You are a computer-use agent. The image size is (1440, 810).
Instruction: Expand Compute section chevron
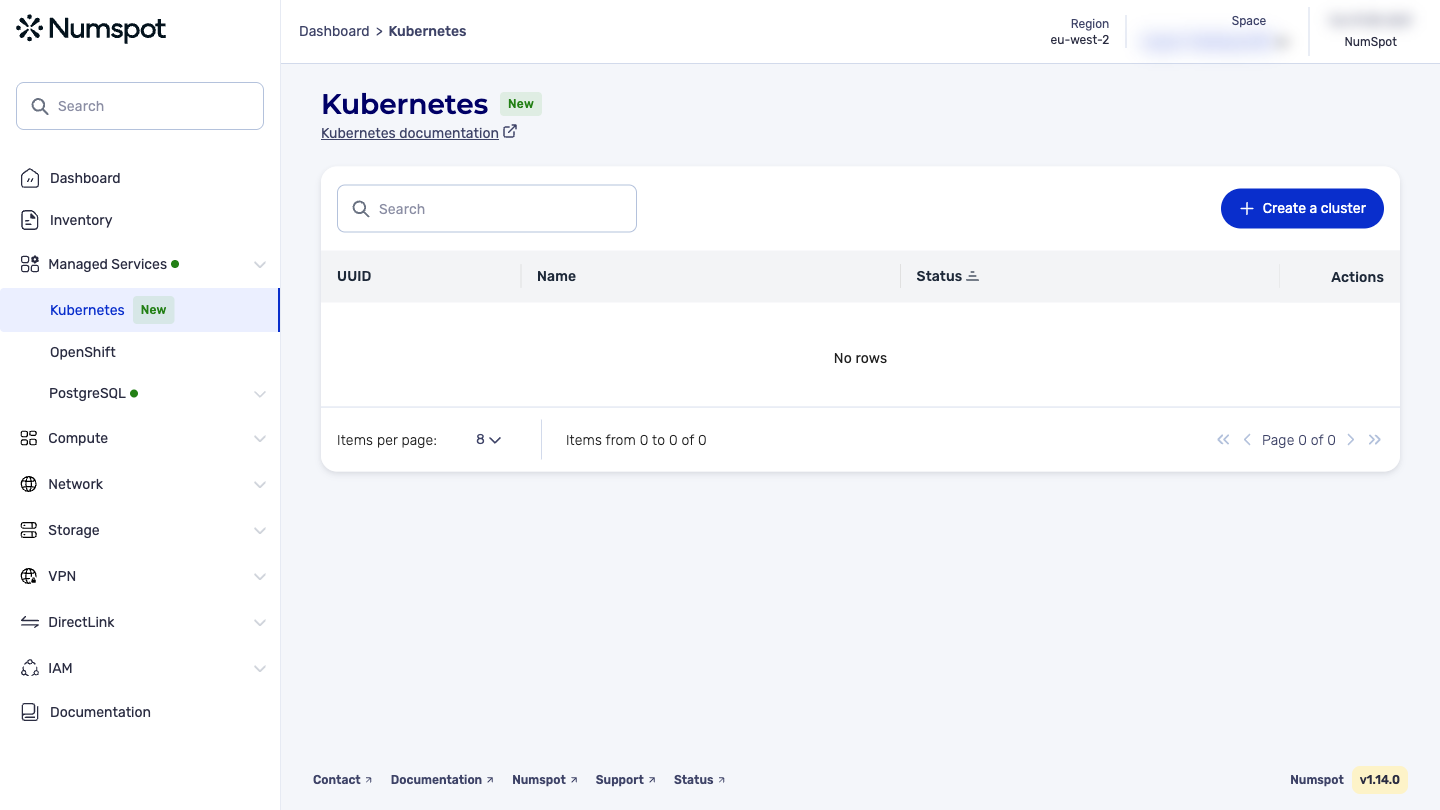click(260, 438)
